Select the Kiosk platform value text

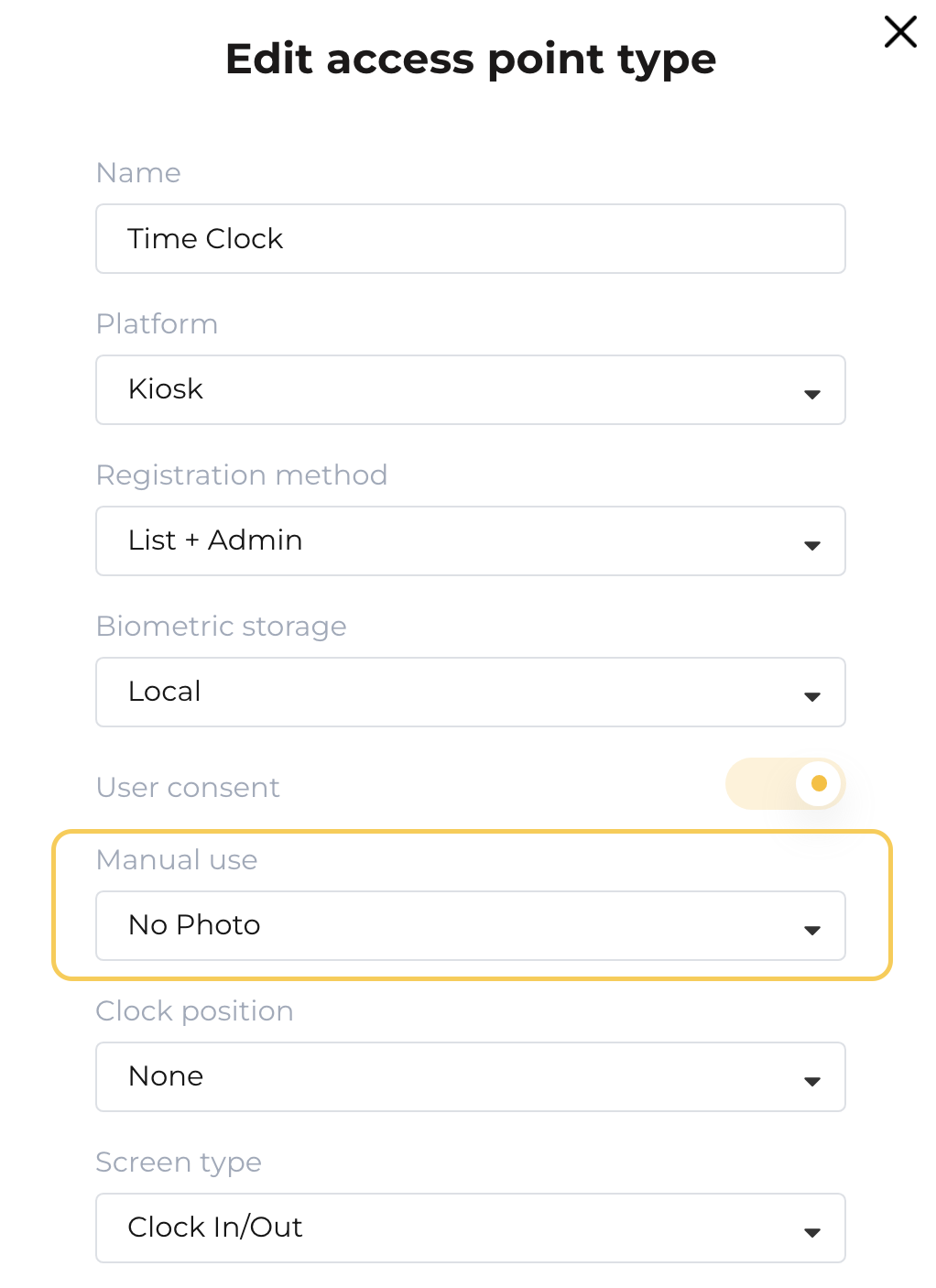pyautogui.click(x=165, y=389)
